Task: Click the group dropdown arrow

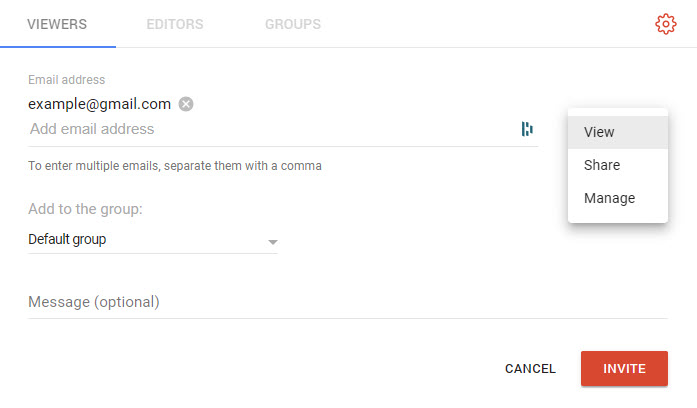Action: (272, 242)
